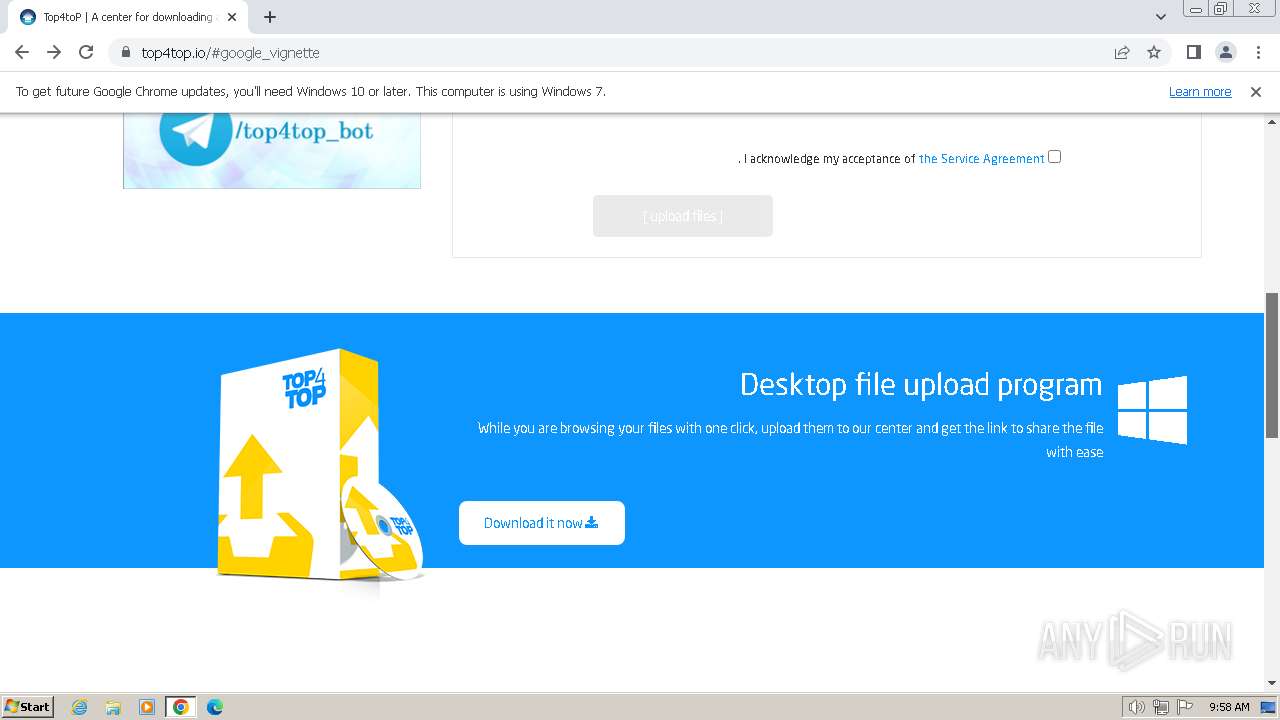Click the Windows logo icon

(1152, 410)
